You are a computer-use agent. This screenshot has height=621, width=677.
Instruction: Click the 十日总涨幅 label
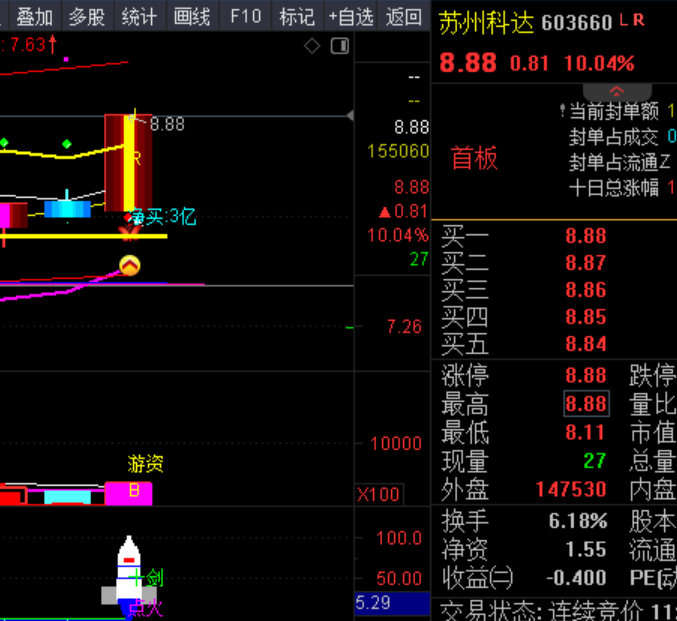point(614,188)
